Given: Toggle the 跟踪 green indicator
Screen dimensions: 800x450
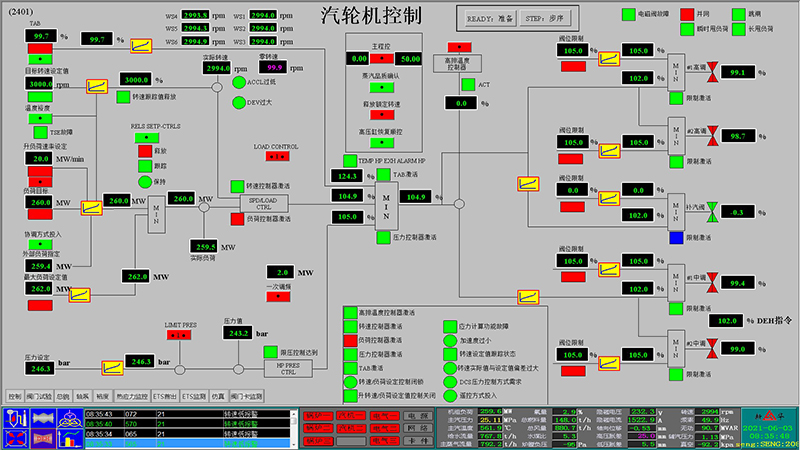Looking at the screenshot, I should (143, 166).
